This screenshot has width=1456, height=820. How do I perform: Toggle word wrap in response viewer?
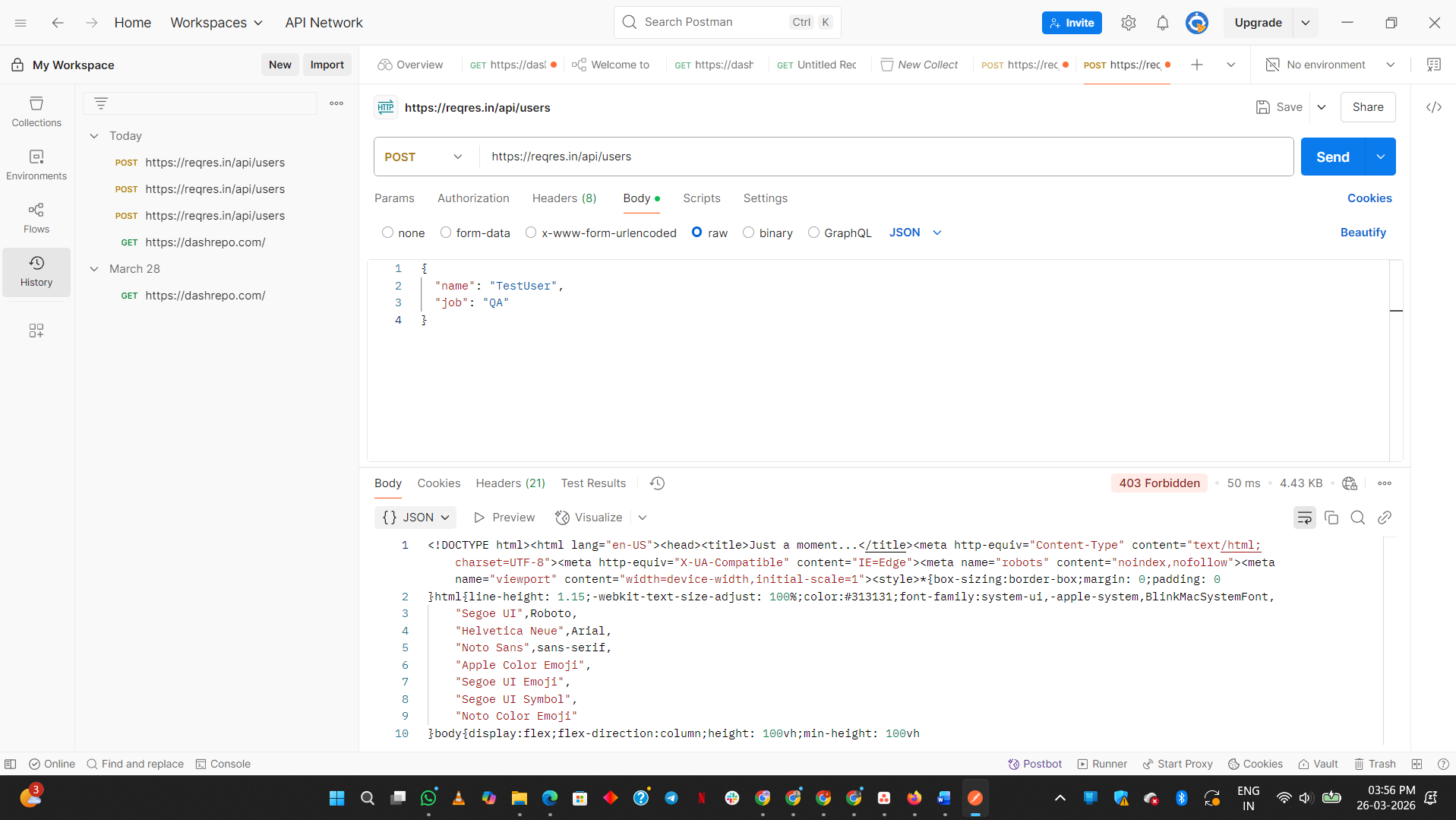pos(1304,518)
